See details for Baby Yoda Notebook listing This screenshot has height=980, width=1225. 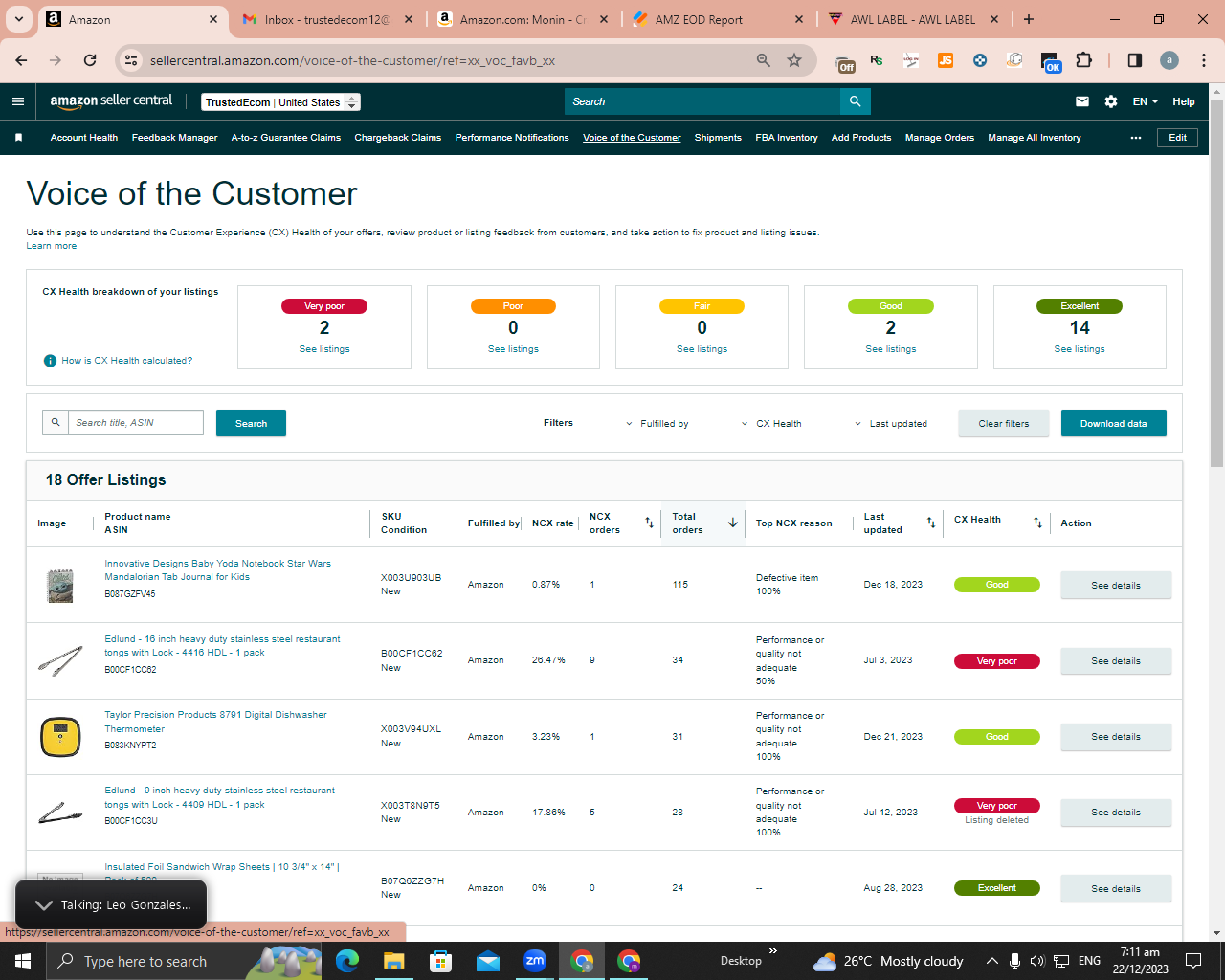1116,586
